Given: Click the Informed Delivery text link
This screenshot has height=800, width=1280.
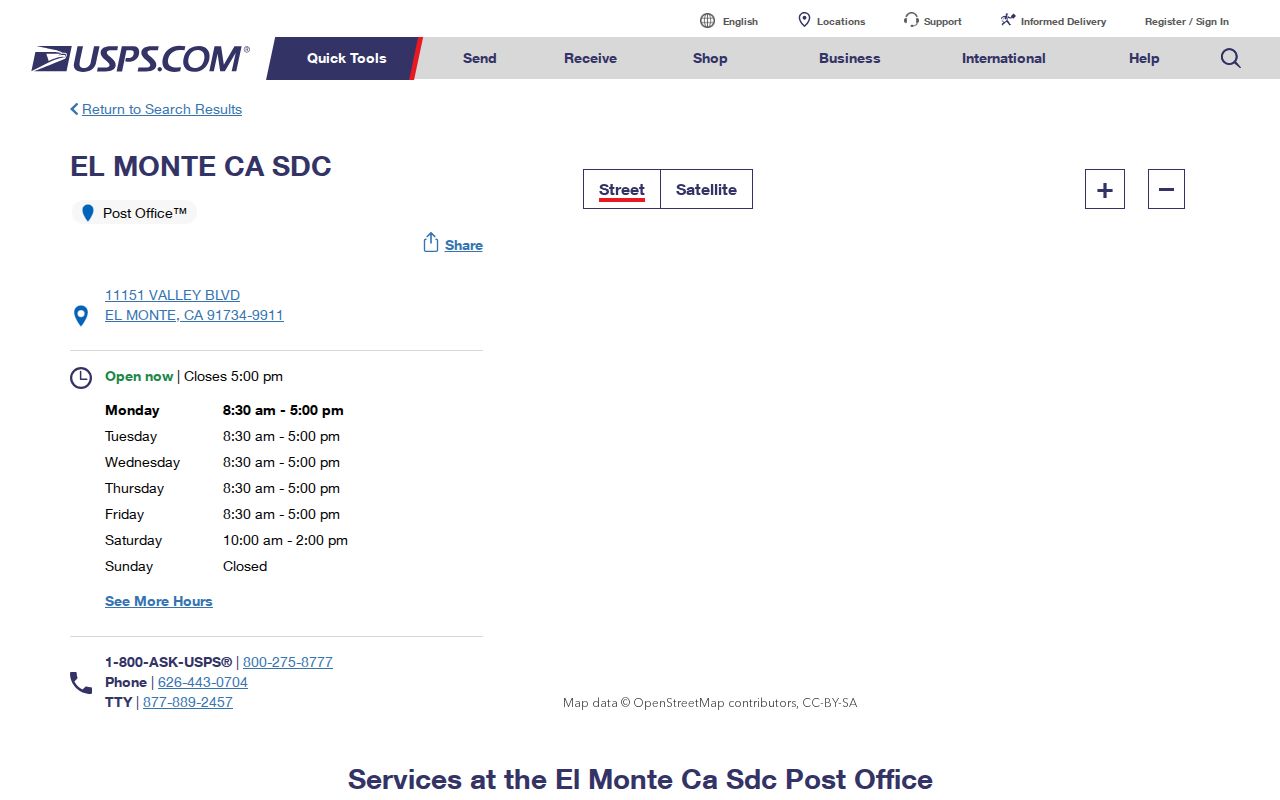Looking at the screenshot, I should (x=1063, y=21).
